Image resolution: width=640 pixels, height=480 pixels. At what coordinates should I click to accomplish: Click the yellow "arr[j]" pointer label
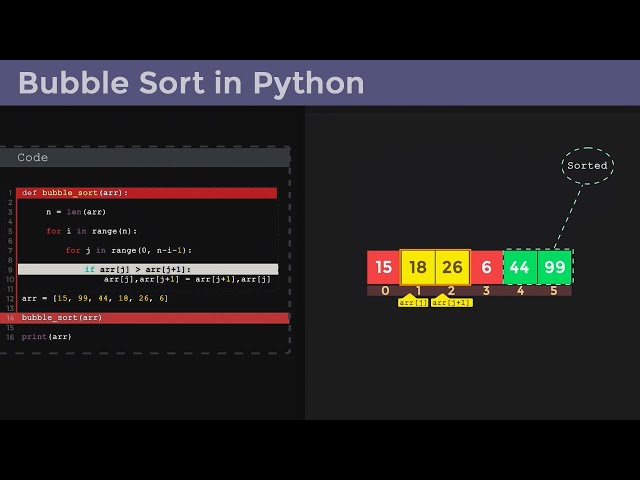413,302
